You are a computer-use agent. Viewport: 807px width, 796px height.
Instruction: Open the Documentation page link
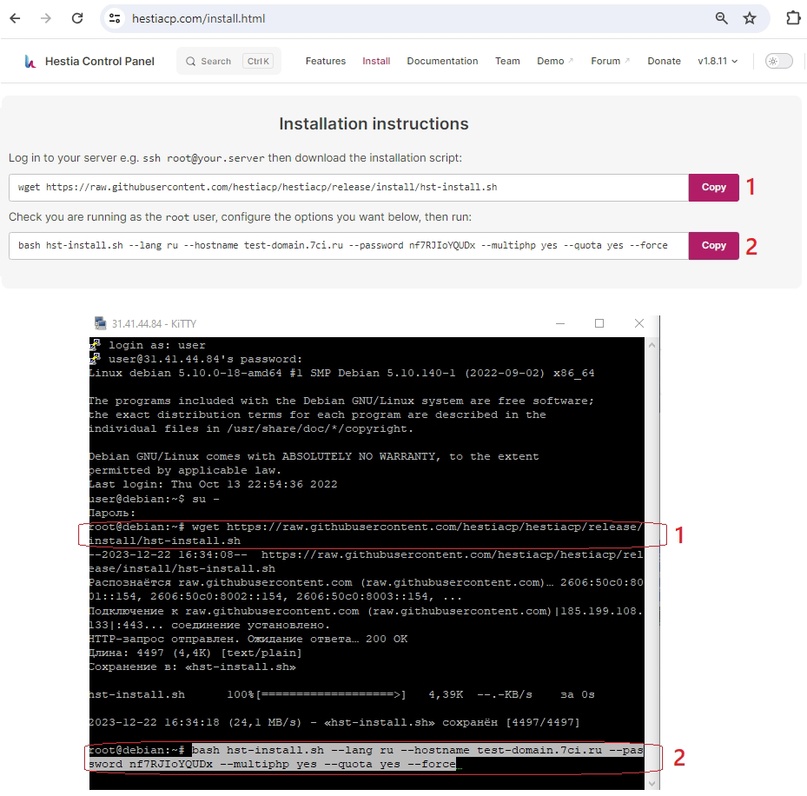tap(442, 61)
